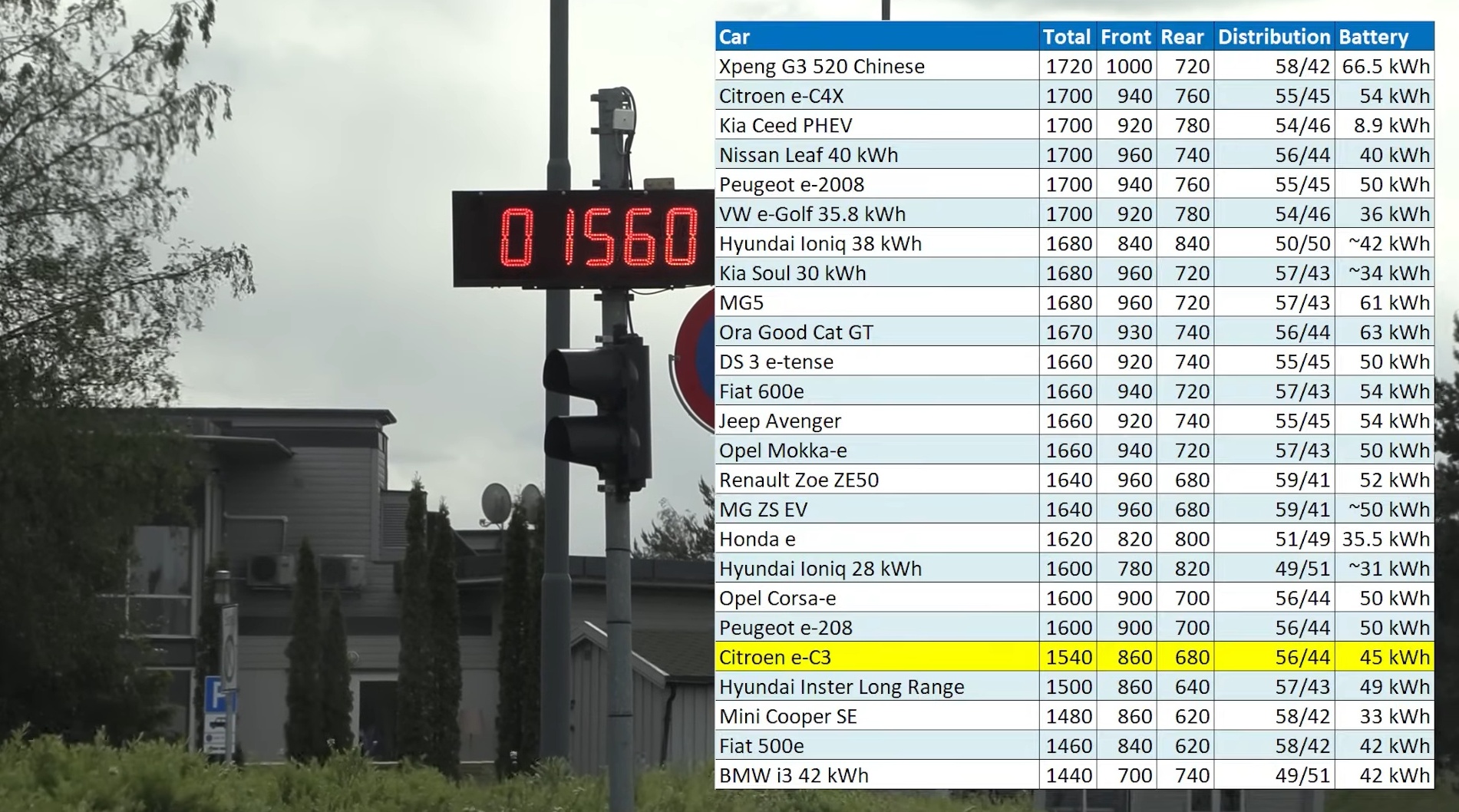The width and height of the screenshot is (1459, 812).
Task: Click the 'Distribution' column header
Action: click(1273, 36)
